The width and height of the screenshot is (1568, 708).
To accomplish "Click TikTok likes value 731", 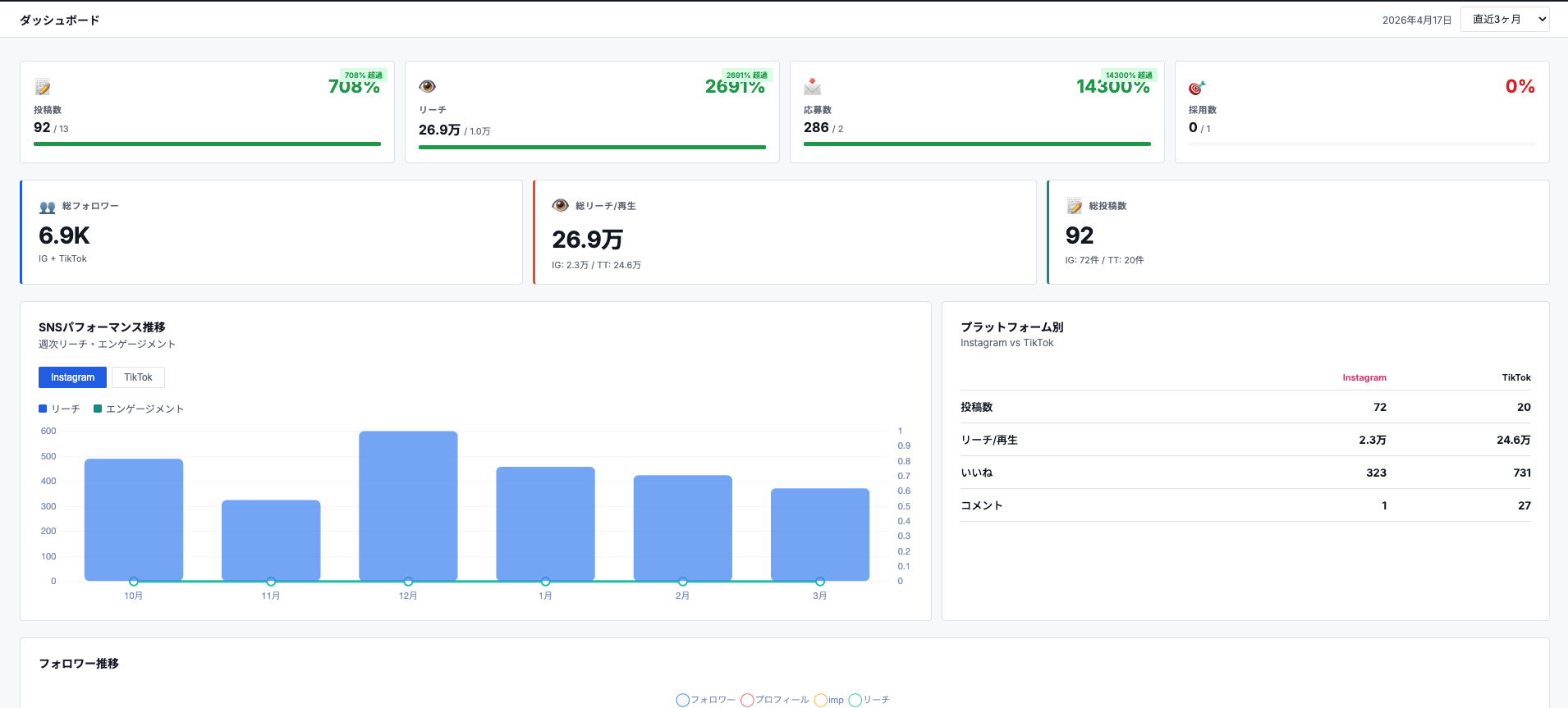I will [1521, 473].
